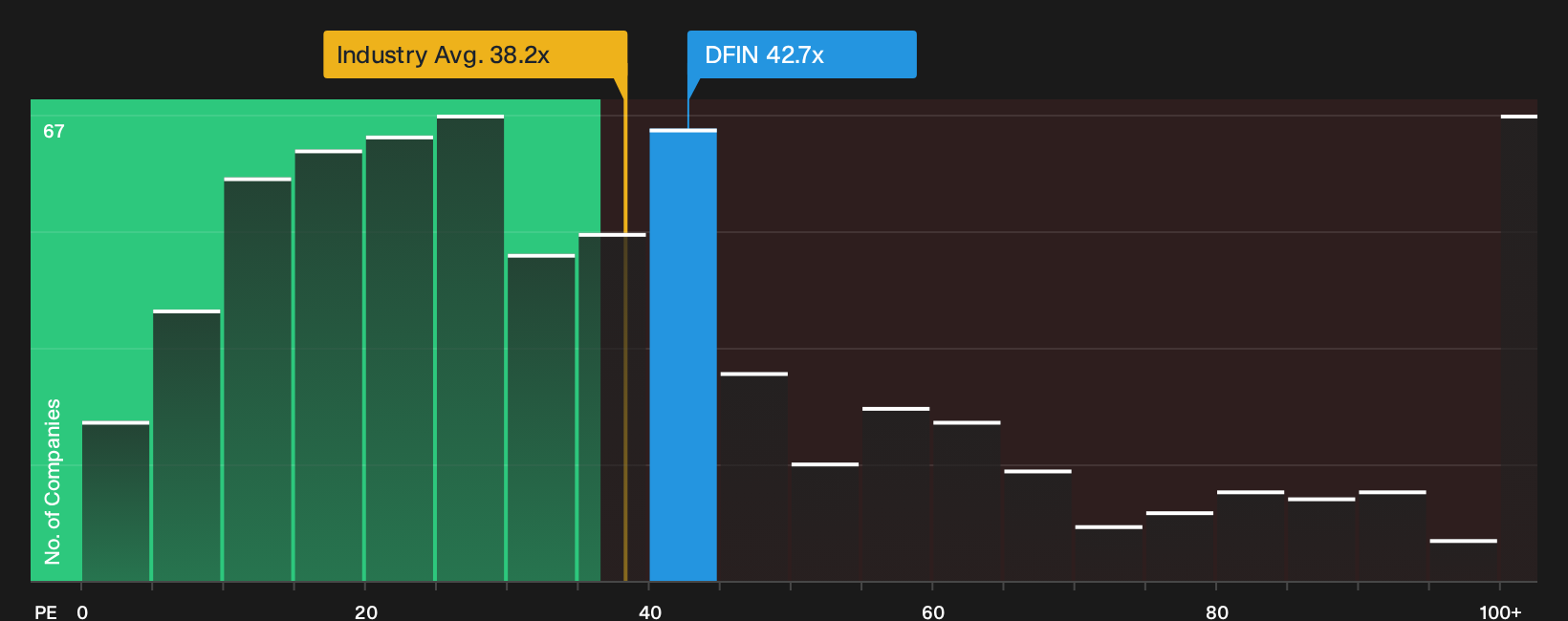
Task: Click the green bar for PE 5-10
Action: (186, 445)
